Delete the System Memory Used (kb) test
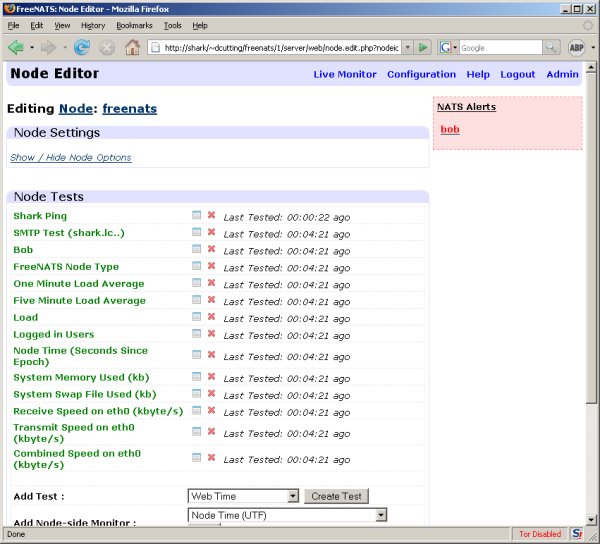 coord(211,376)
